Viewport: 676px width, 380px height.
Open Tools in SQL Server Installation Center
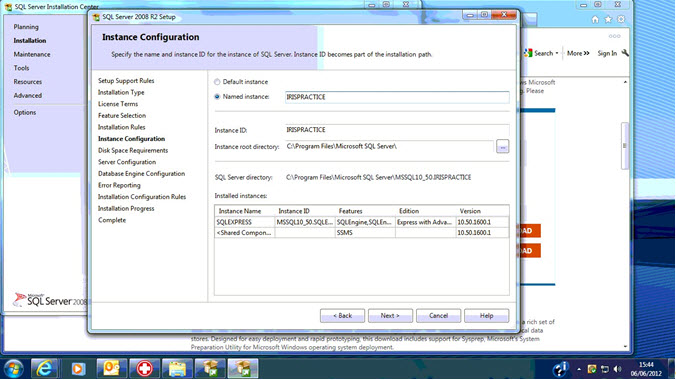pos(21,68)
